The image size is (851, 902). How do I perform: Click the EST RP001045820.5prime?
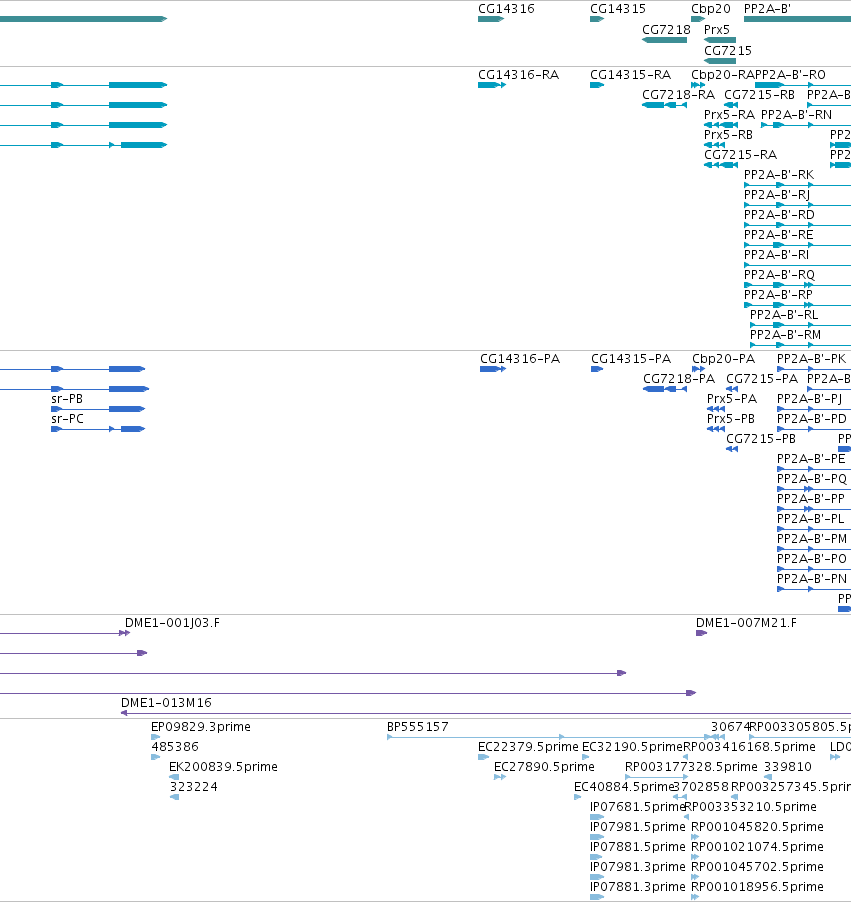pyautogui.click(x=757, y=827)
